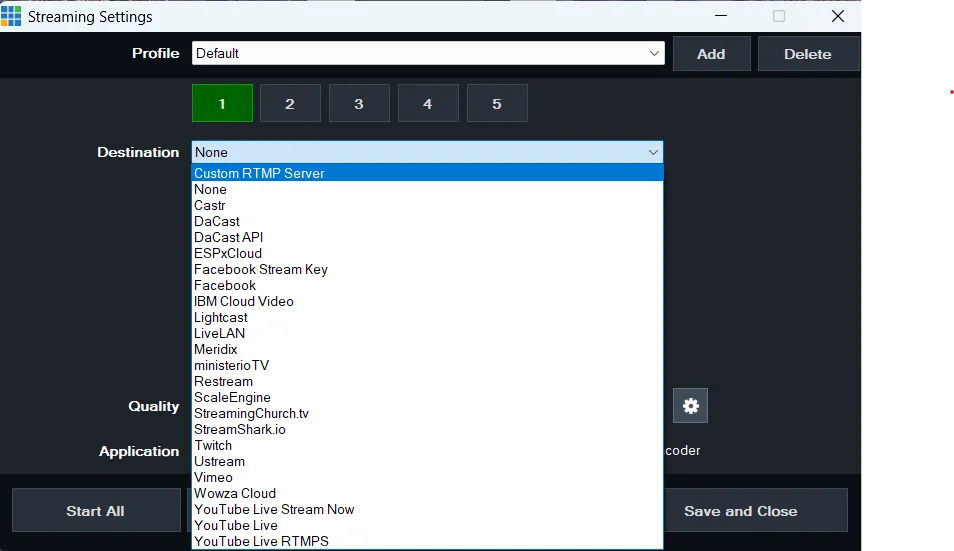Pick Vimeo destination

coord(427,477)
